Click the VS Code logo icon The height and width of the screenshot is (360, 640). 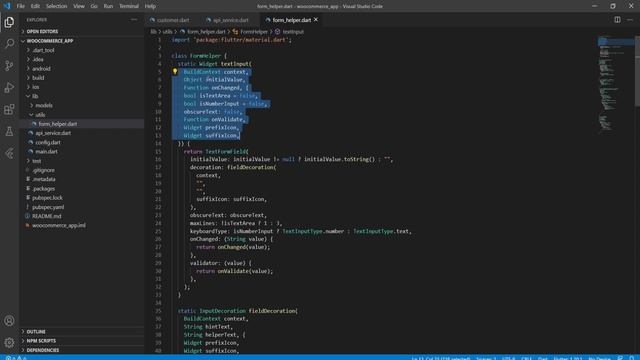pos(7,6)
